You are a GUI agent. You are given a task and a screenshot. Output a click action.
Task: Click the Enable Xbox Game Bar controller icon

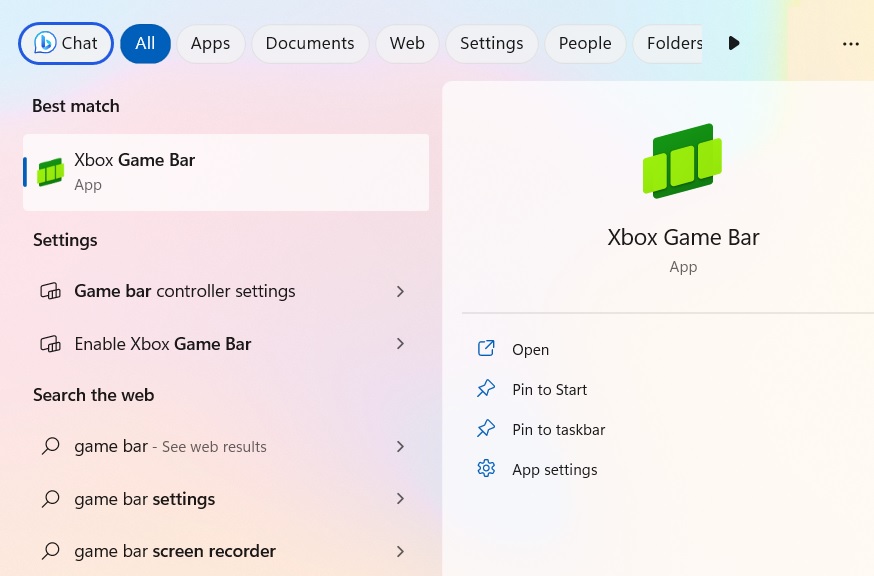coord(50,343)
